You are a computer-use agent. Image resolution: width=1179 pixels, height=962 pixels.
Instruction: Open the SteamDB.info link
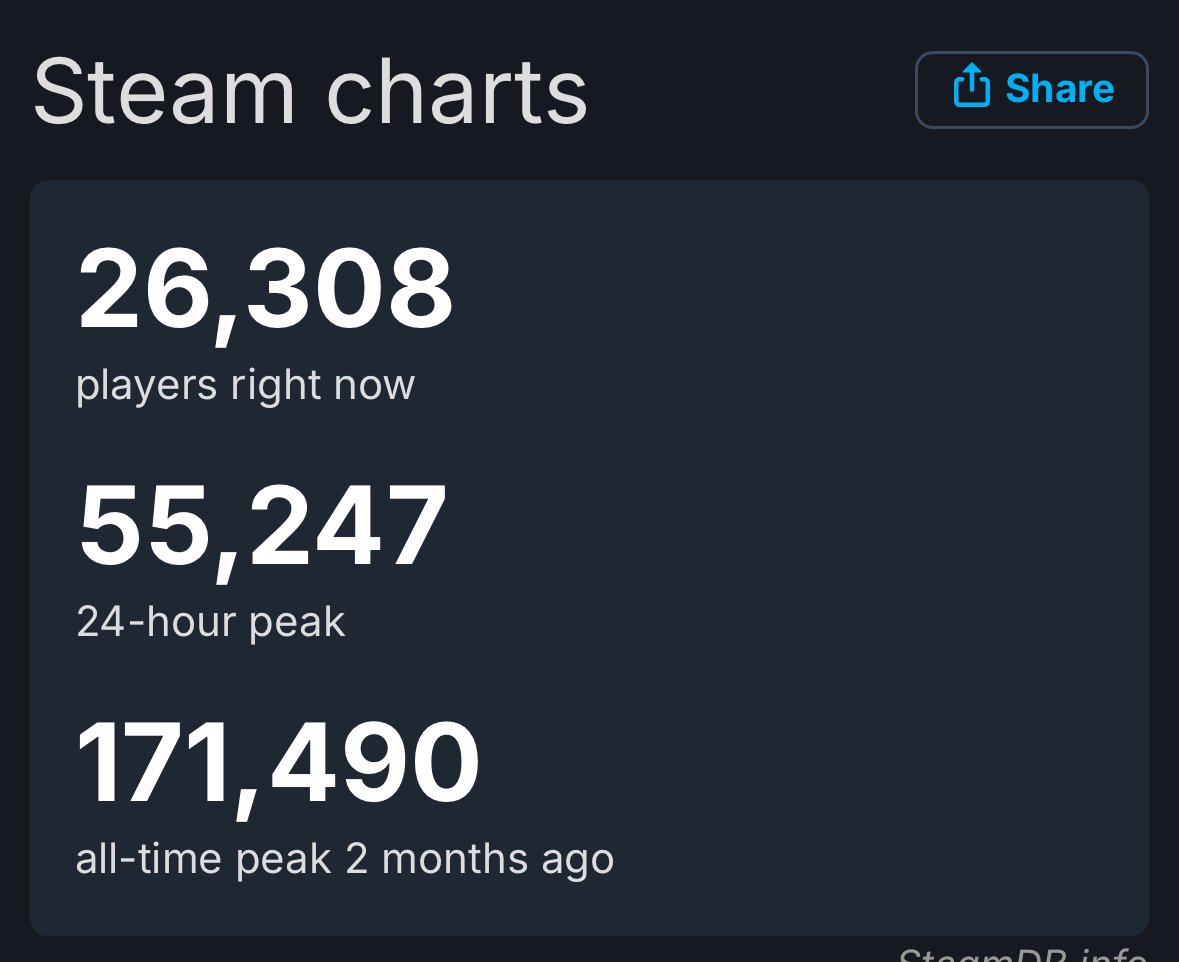point(1020,953)
